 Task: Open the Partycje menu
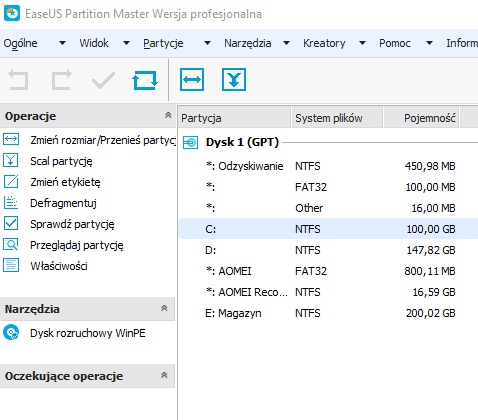coord(163,43)
